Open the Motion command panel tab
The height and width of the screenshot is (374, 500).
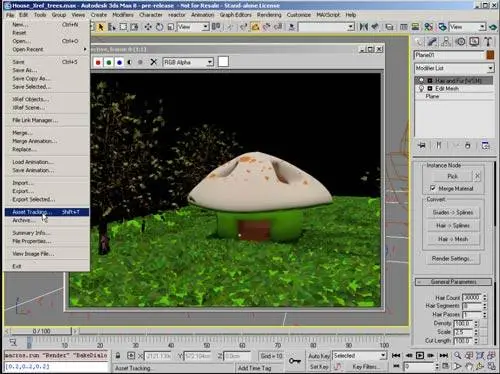(460, 42)
